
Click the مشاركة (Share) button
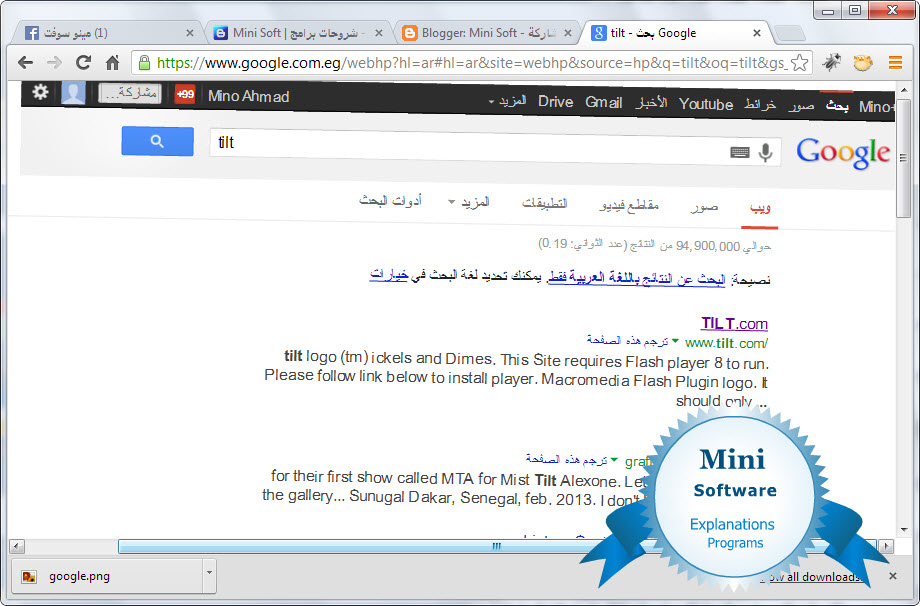130,93
